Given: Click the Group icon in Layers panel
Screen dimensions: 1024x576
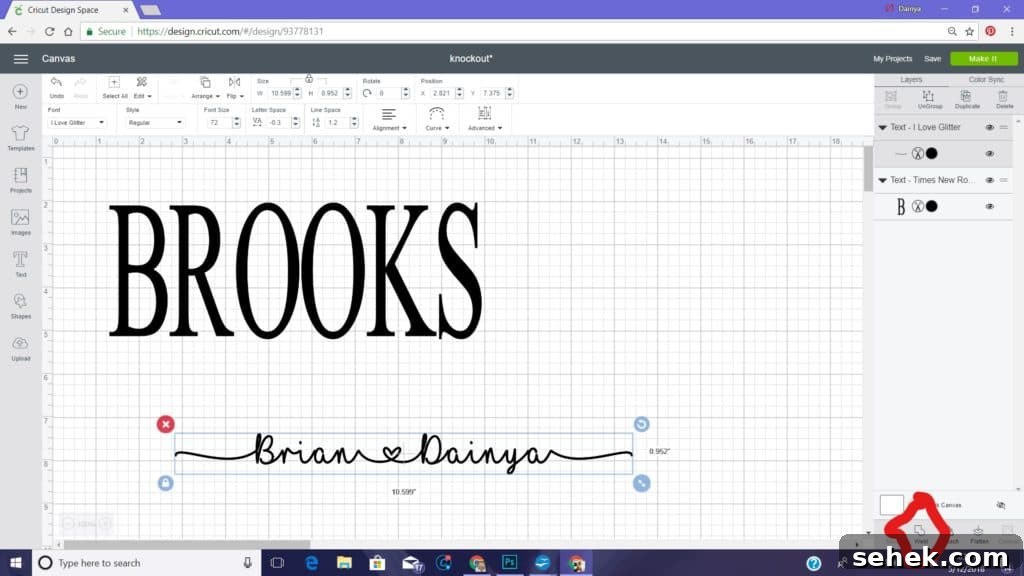Looking at the screenshot, I should (892, 99).
